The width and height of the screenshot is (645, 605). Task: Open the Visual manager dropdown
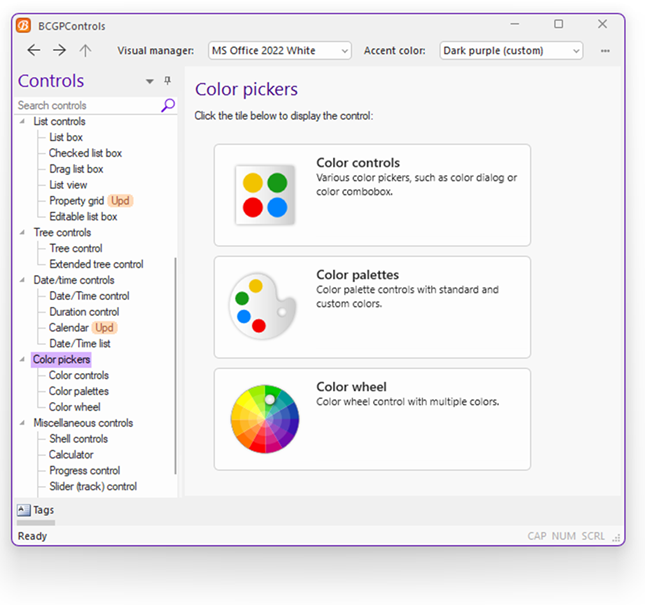pos(279,50)
